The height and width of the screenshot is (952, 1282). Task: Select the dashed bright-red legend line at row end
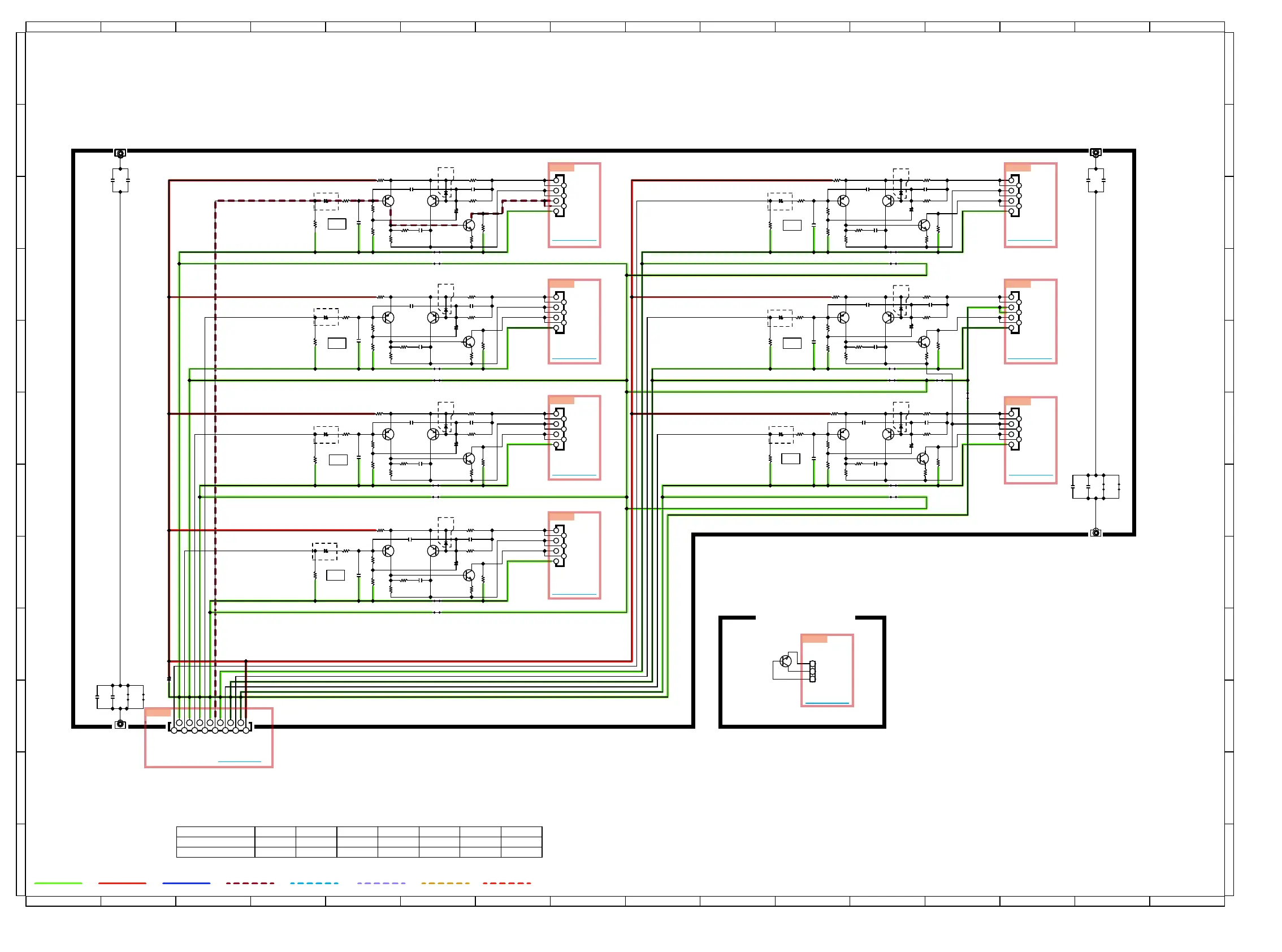coord(506,883)
